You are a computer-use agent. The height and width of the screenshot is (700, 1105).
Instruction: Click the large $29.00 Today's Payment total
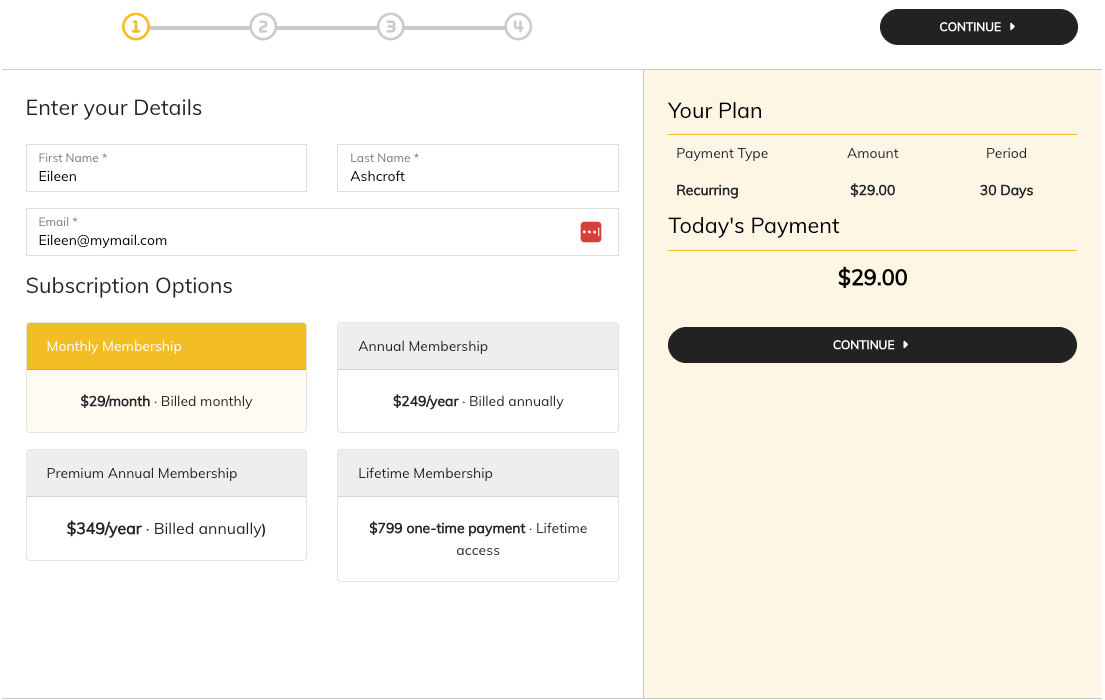pos(872,277)
